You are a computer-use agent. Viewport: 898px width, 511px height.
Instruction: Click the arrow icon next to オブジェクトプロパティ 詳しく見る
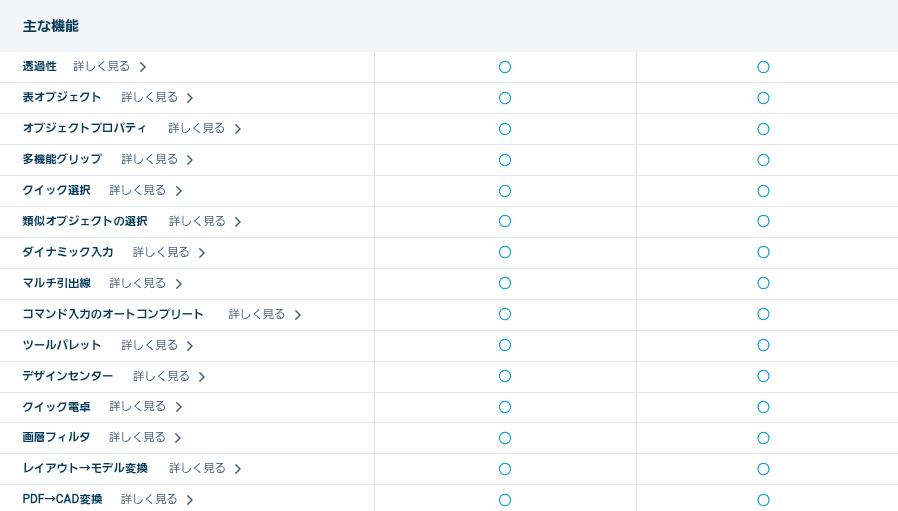[x=238, y=129]
